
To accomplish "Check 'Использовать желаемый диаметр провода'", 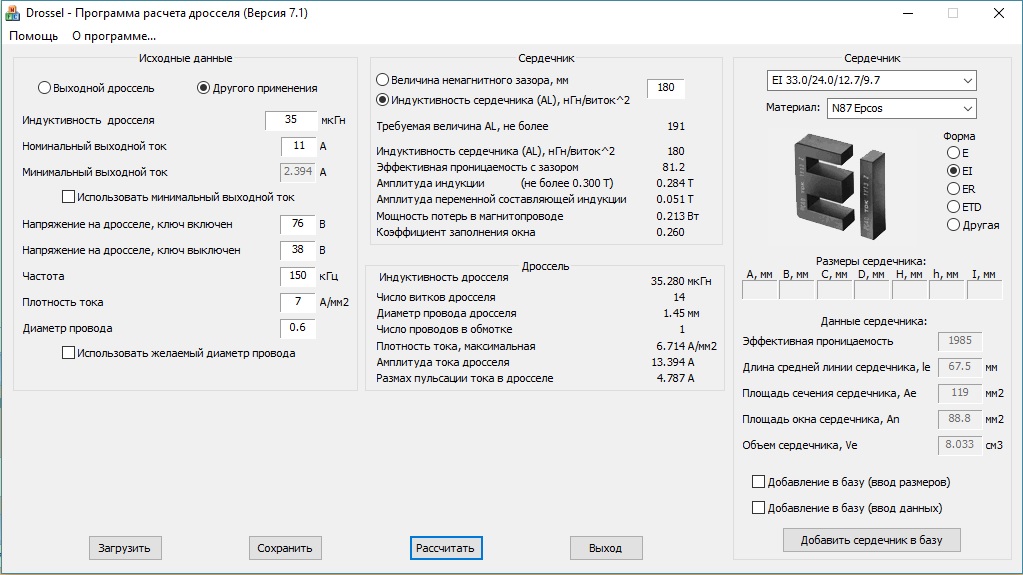I will point(69,353).
